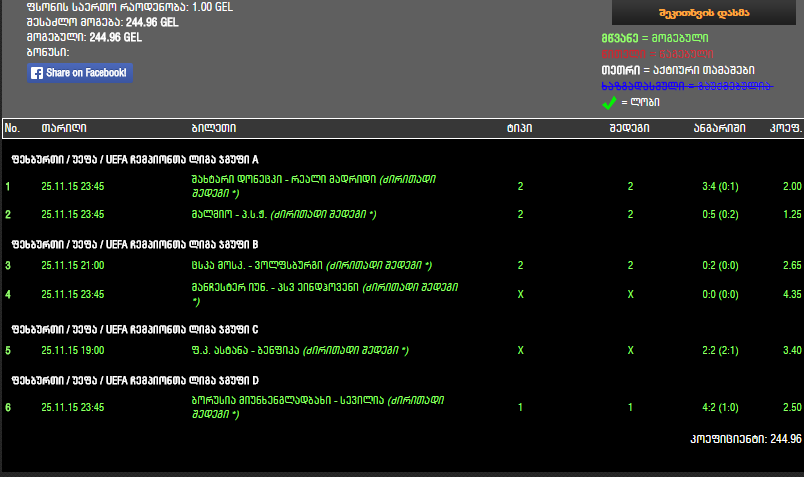Click green legend 'მწვანე = მოგებული'

(x=655, y=38)
